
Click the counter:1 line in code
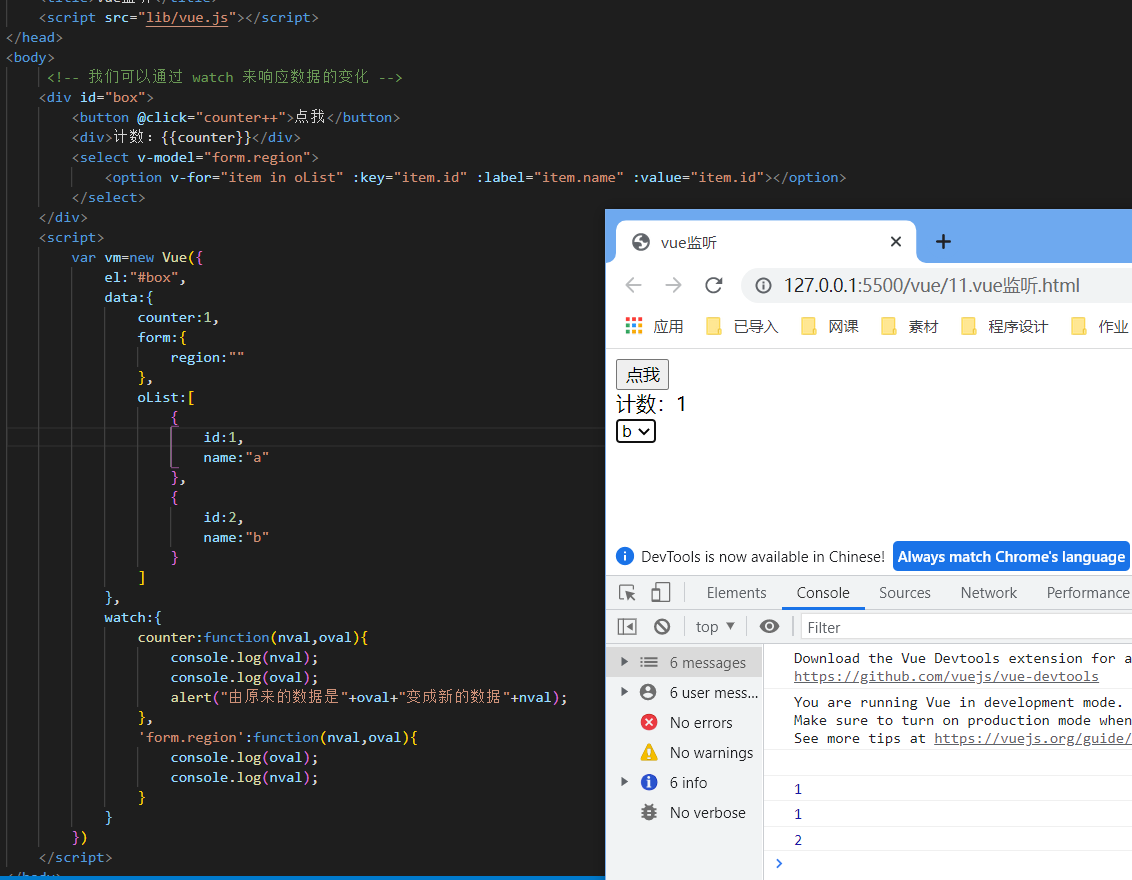[178, 318]
